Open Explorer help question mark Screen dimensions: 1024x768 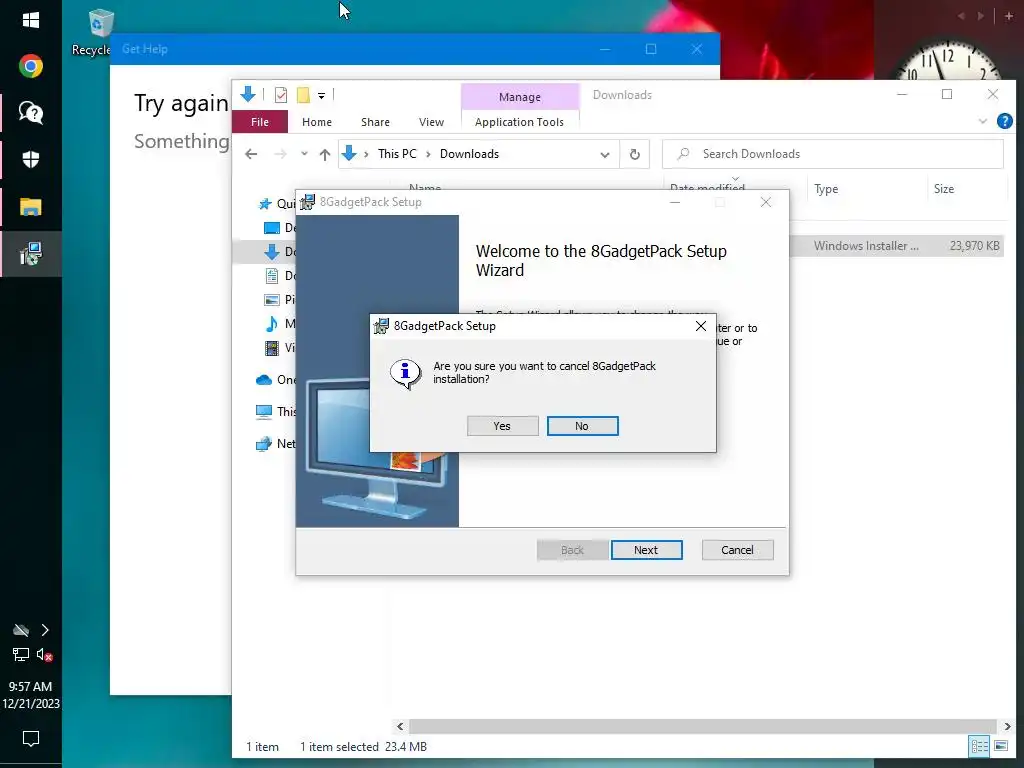click(1004, 121)
